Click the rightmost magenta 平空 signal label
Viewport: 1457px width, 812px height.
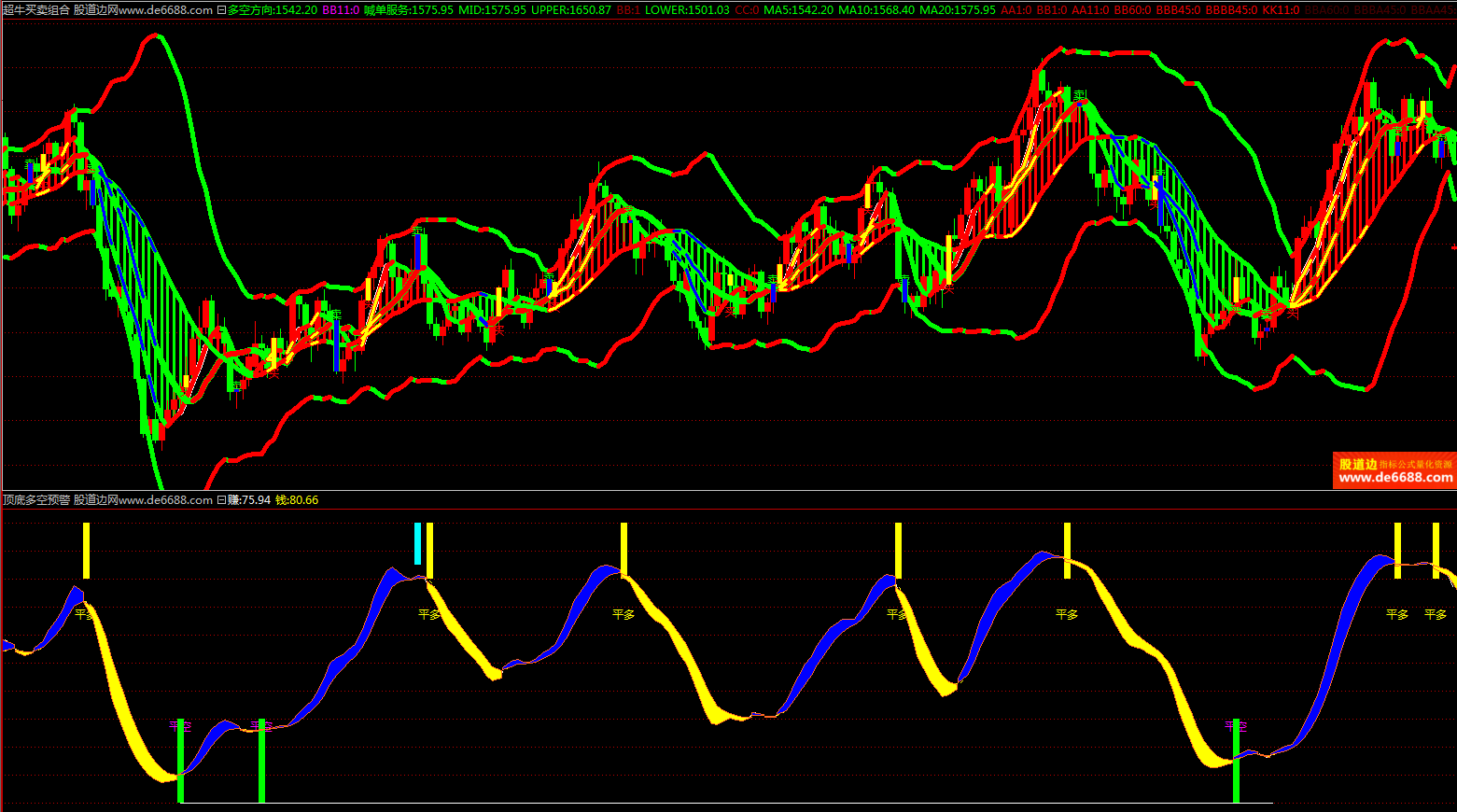click(x=1236, y=725)
